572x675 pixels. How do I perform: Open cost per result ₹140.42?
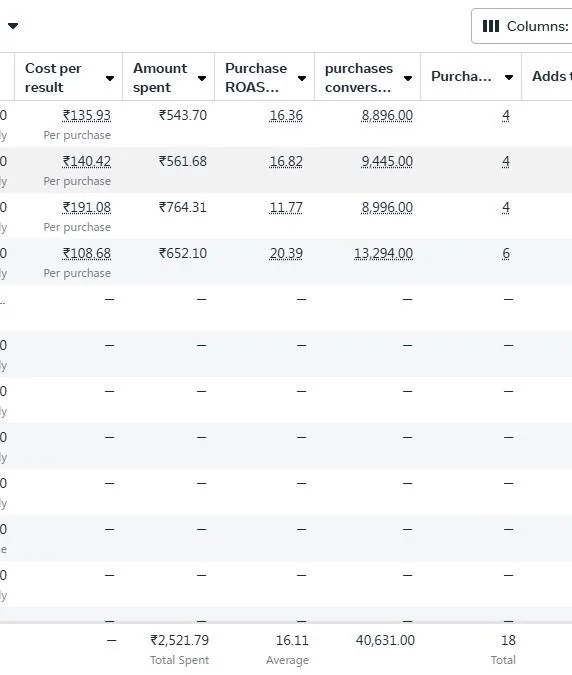click(87, 161)
